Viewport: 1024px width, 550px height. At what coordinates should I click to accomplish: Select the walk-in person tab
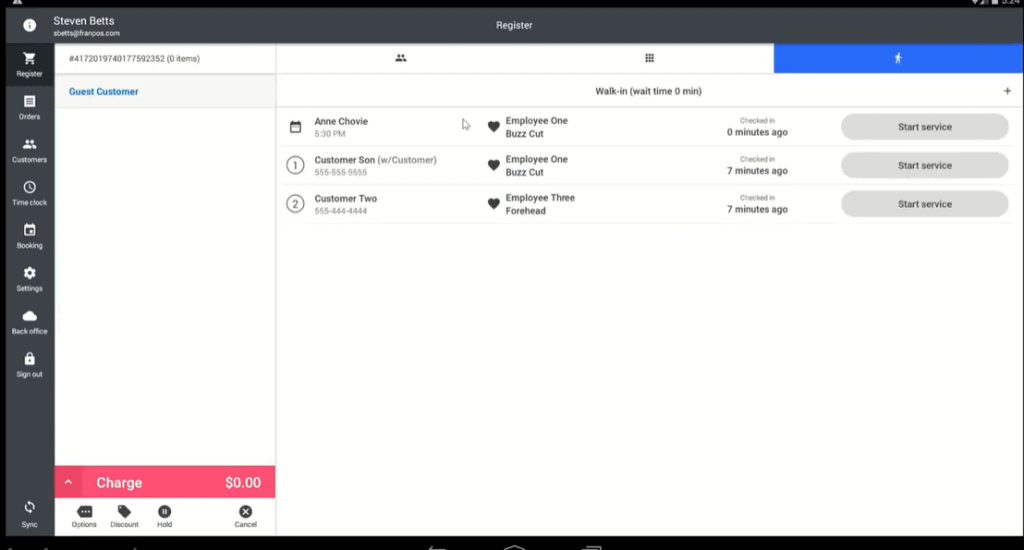(x=898, y=58)
